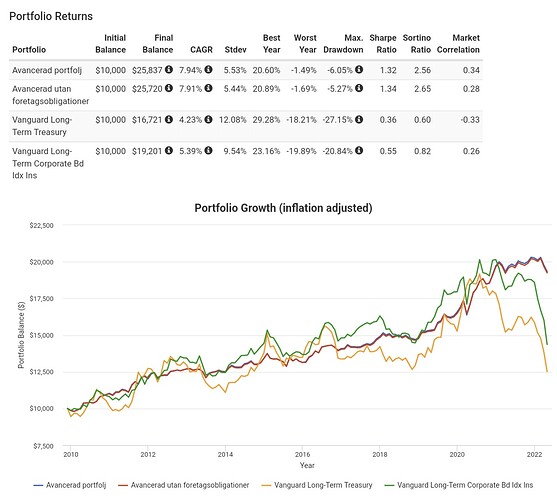Click the Max. Drawdown column header

point(343,44)
